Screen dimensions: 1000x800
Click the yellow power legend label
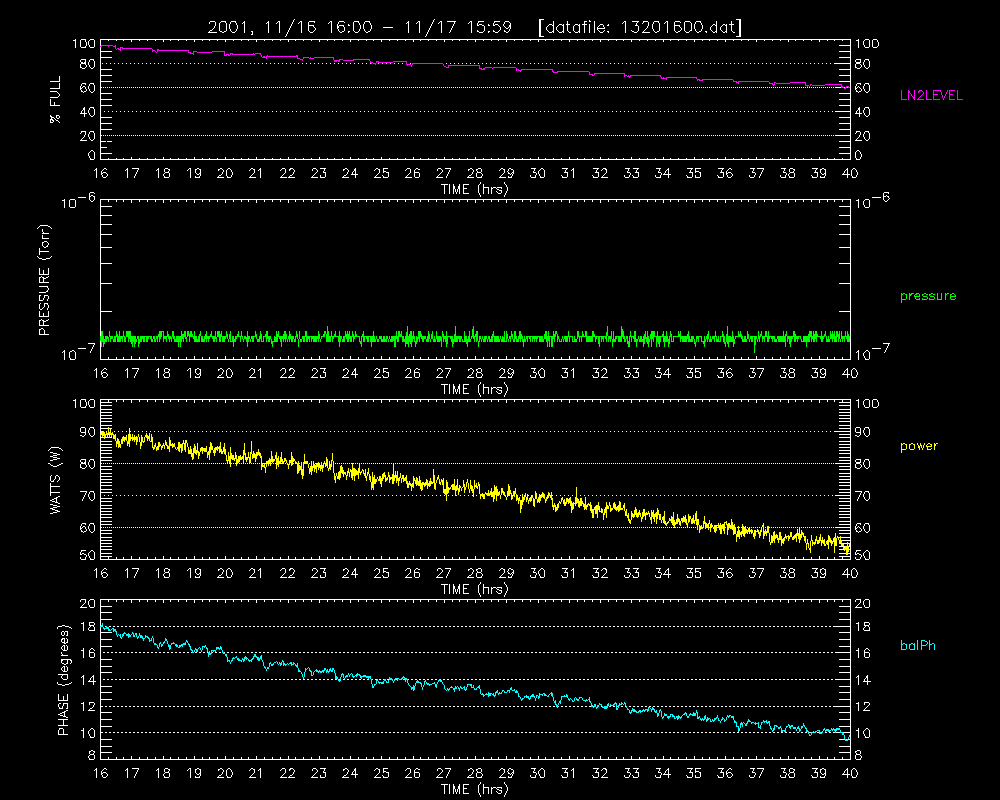[x=919, y=446]
